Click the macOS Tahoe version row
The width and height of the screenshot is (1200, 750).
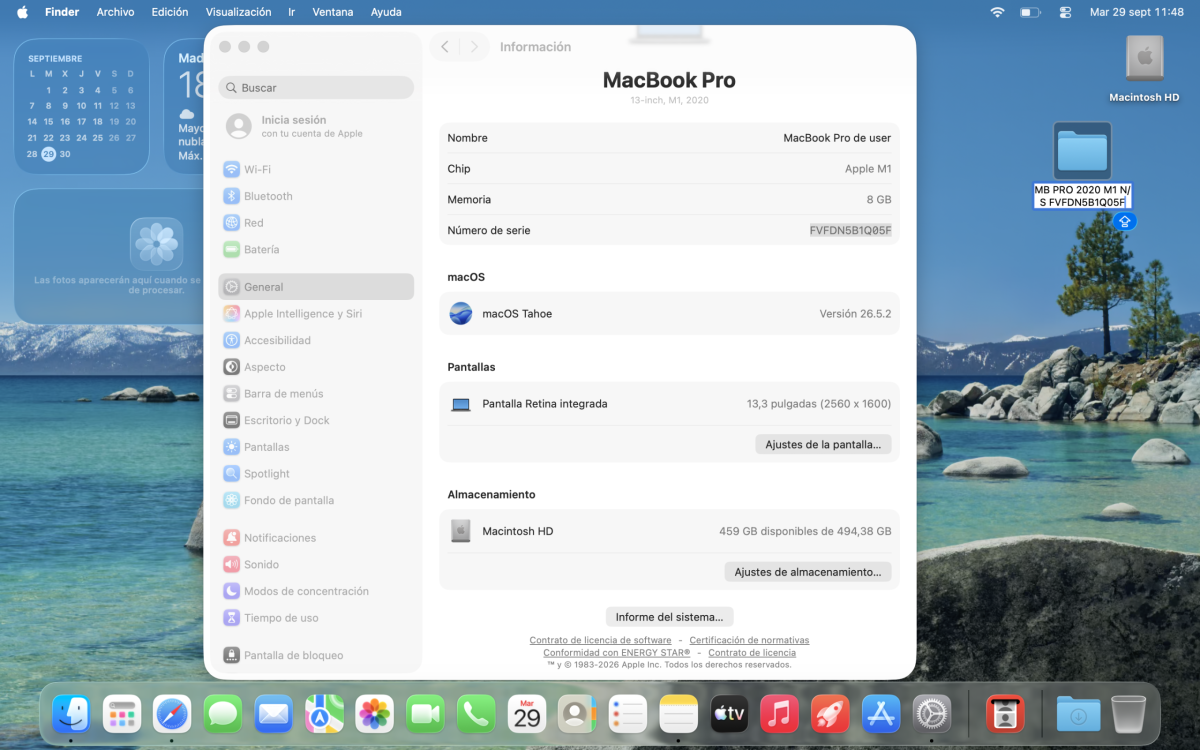(x=669, y=314)
